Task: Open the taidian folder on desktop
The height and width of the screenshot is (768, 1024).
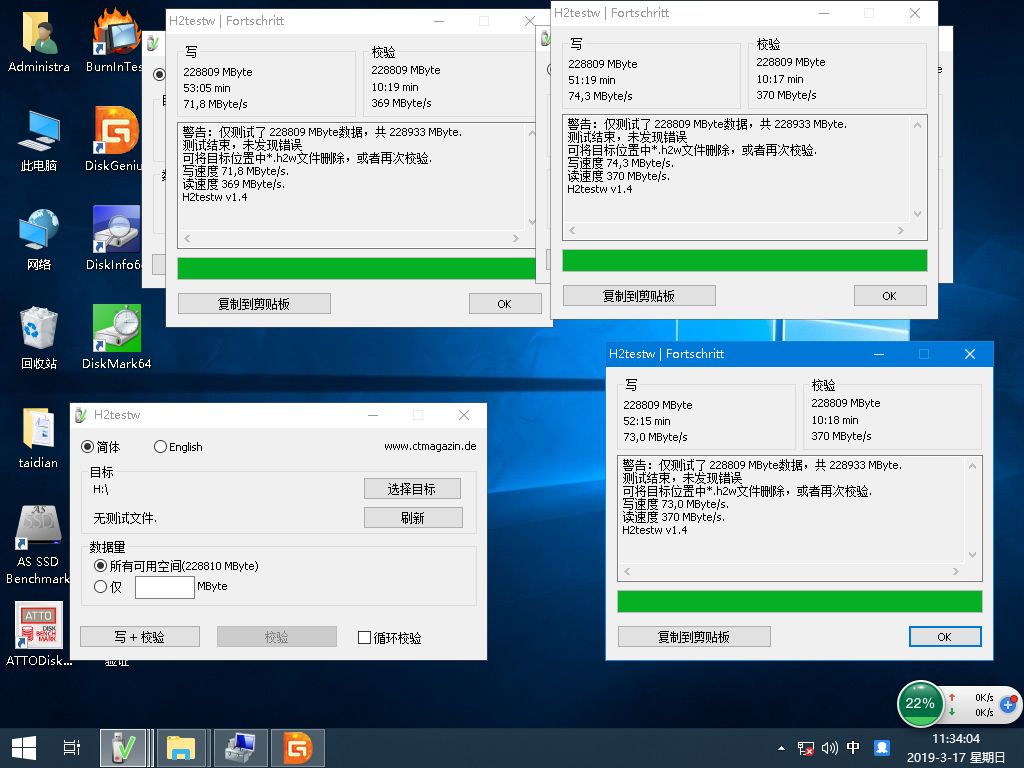Action: (x=38, y=430)
